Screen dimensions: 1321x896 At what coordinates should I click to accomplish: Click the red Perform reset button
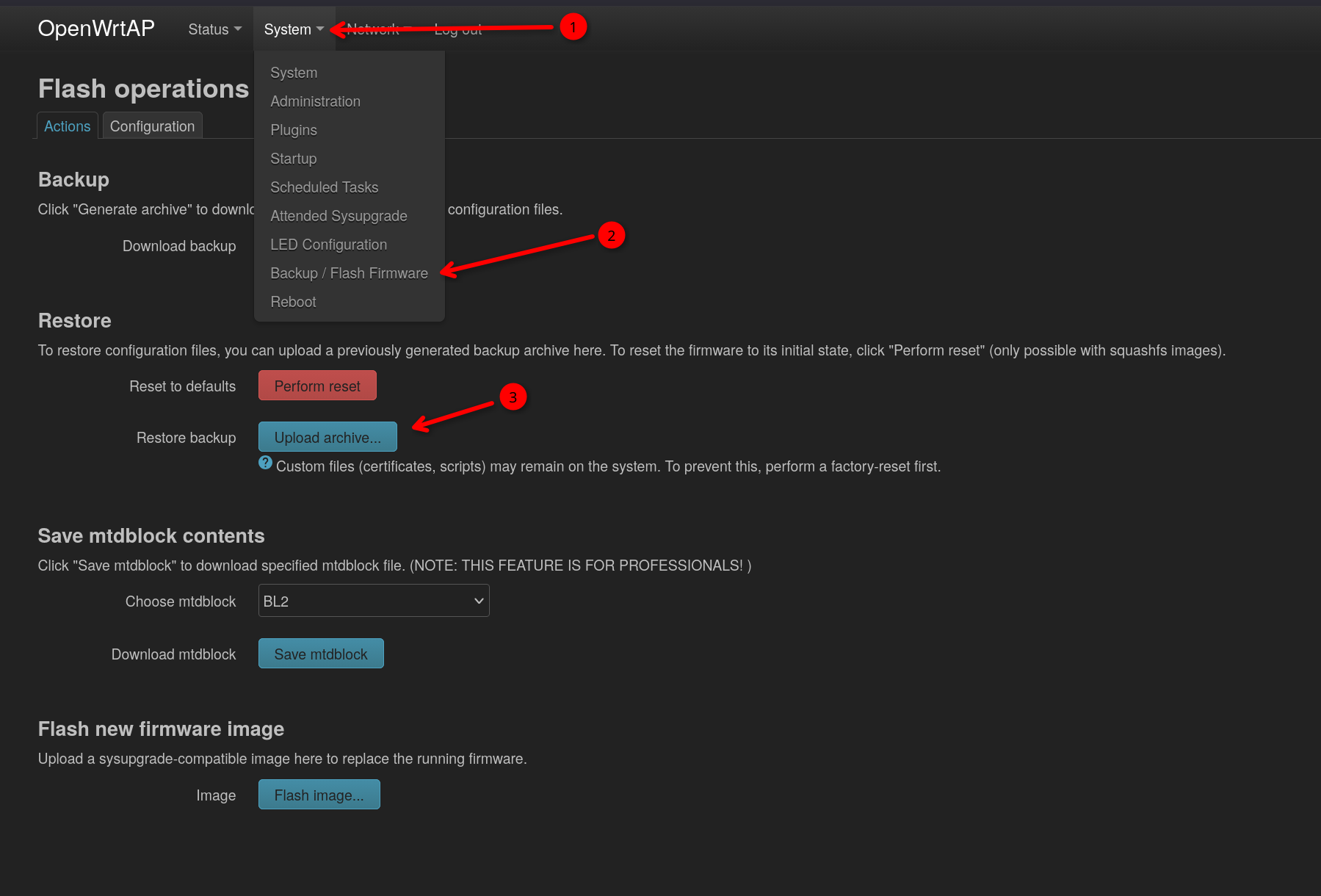(317, 386)
